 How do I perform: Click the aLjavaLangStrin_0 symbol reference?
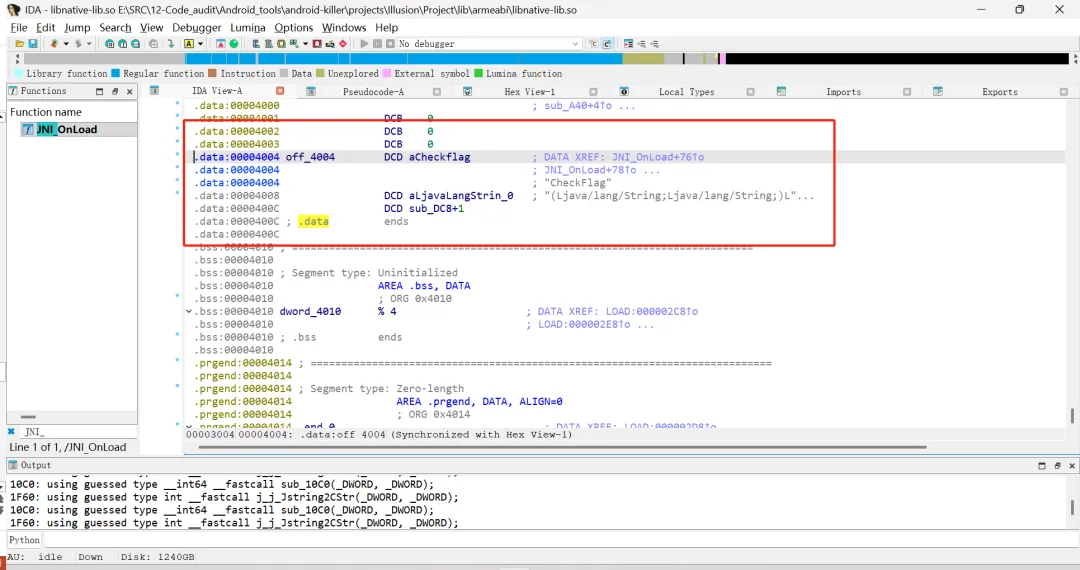point(461,196)
